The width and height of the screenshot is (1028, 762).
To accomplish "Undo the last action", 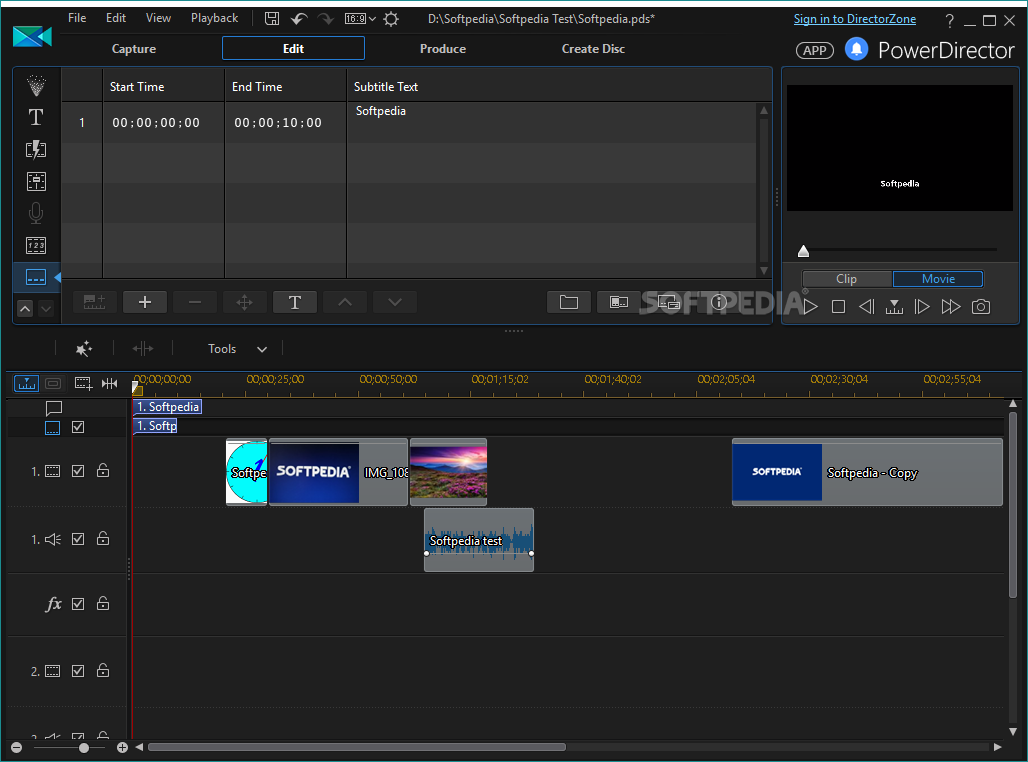I will pyautogui.click(x=299, y=18).
